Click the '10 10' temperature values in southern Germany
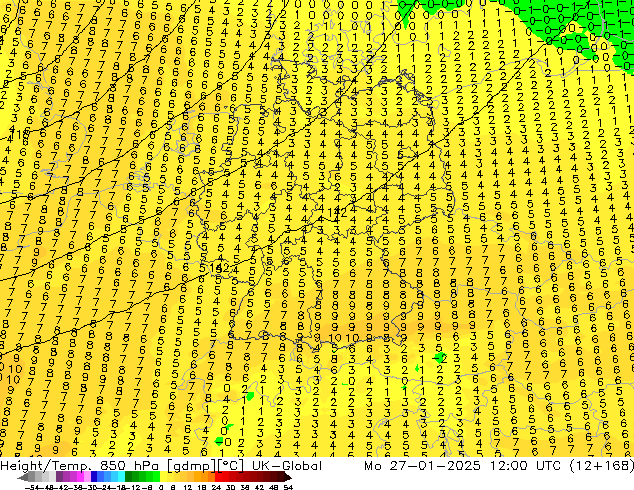 tap(344, 338)
